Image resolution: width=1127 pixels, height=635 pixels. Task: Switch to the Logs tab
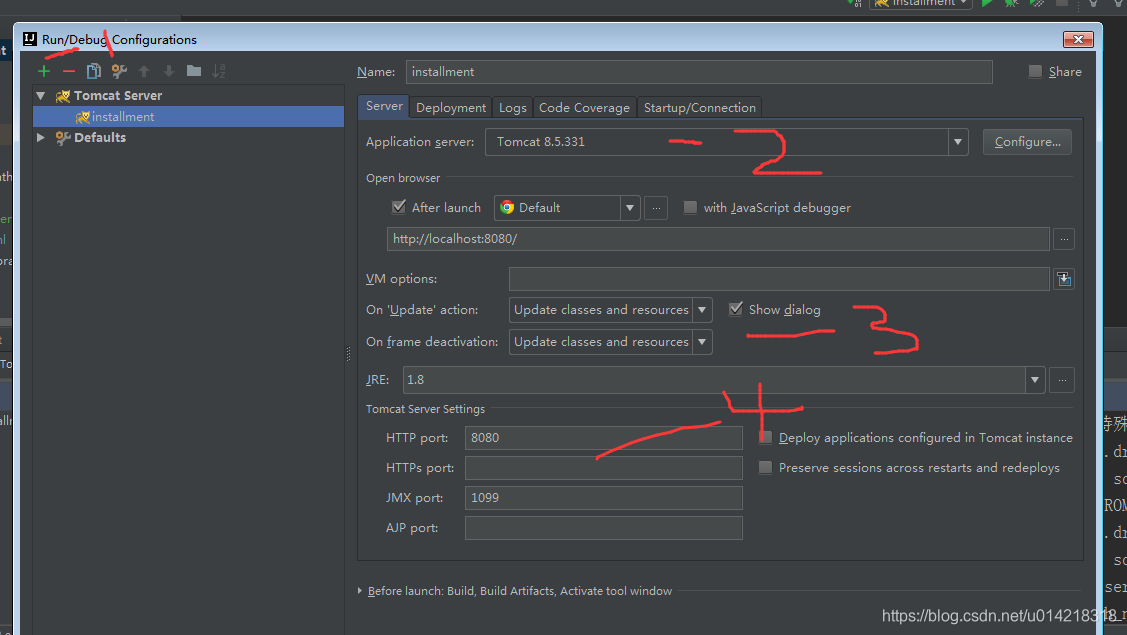512,108
